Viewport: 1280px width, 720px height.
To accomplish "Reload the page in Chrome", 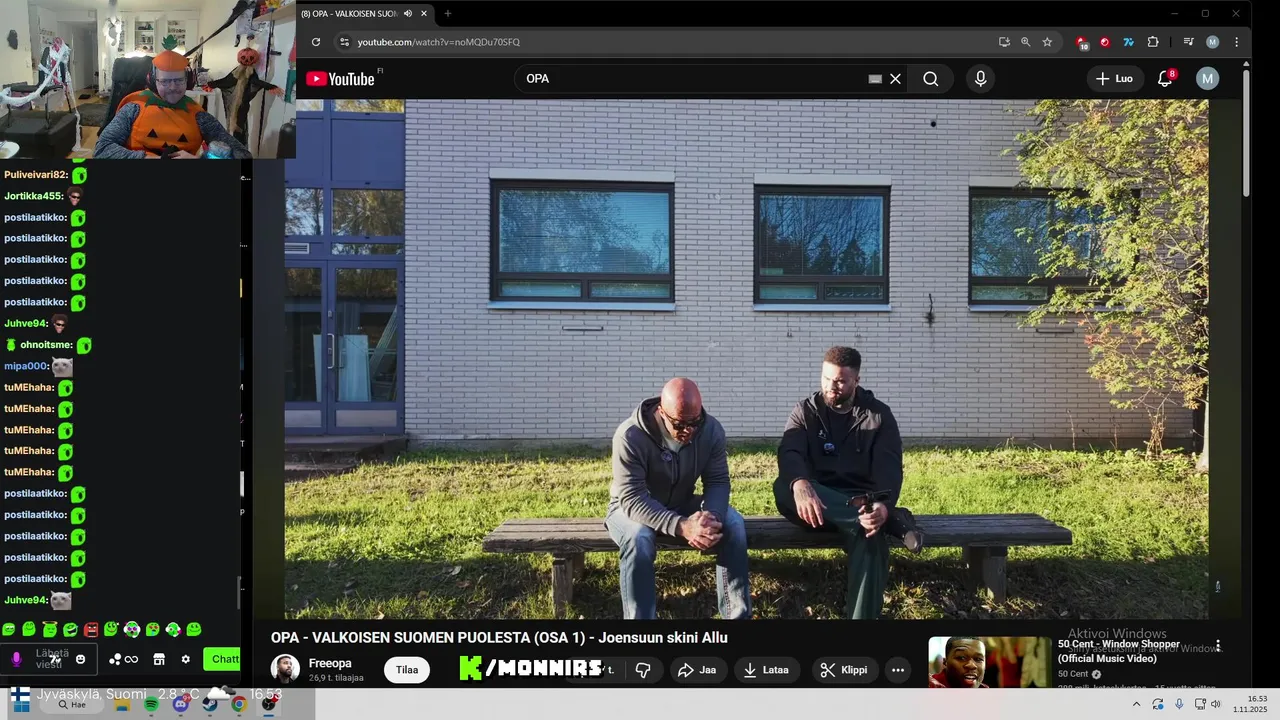I will point(316,42).
